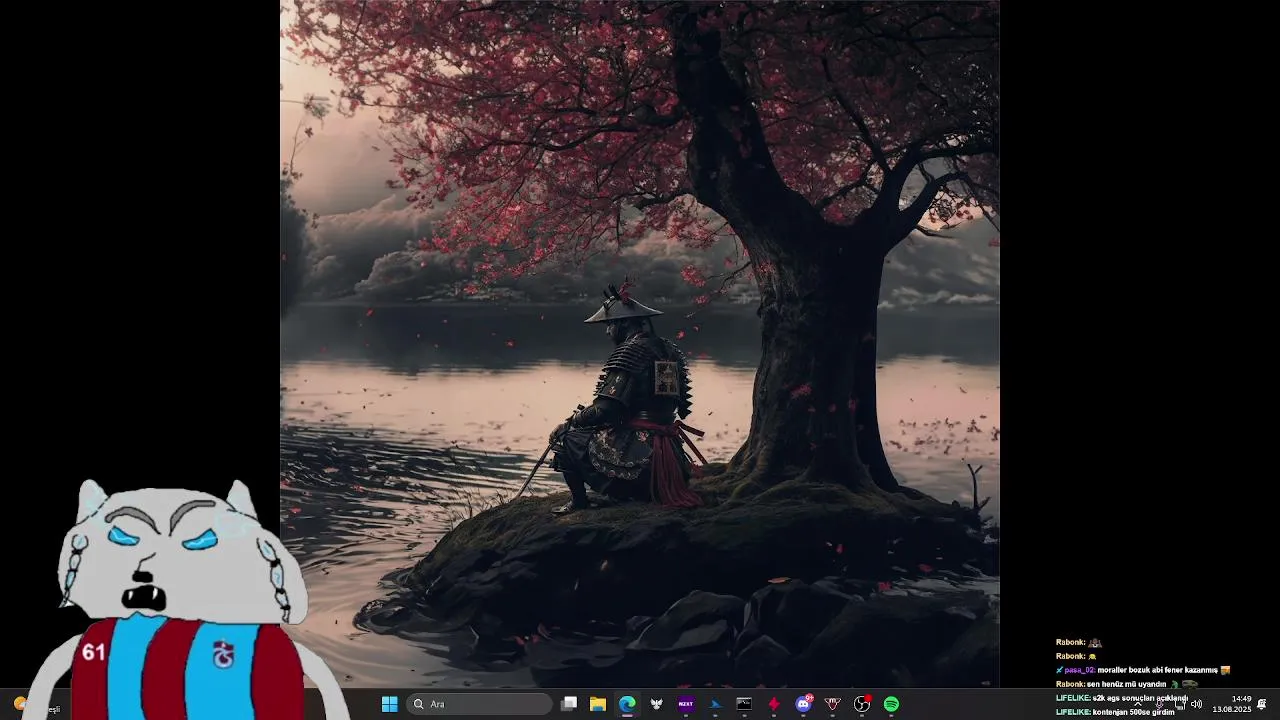Open the red triangle mask taskbar app
The image size is (1280, 720).
[832, 704]
